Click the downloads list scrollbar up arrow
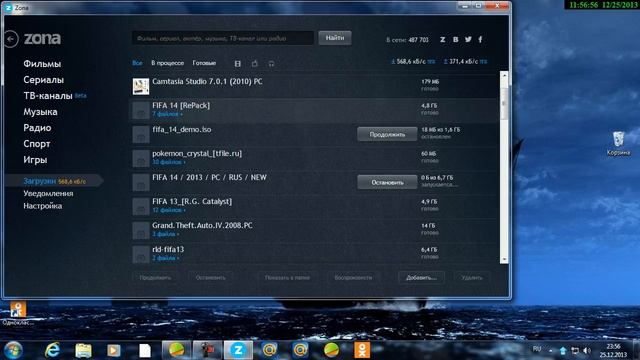The width and height of the screenshot is (640, 360). point(504,76)
